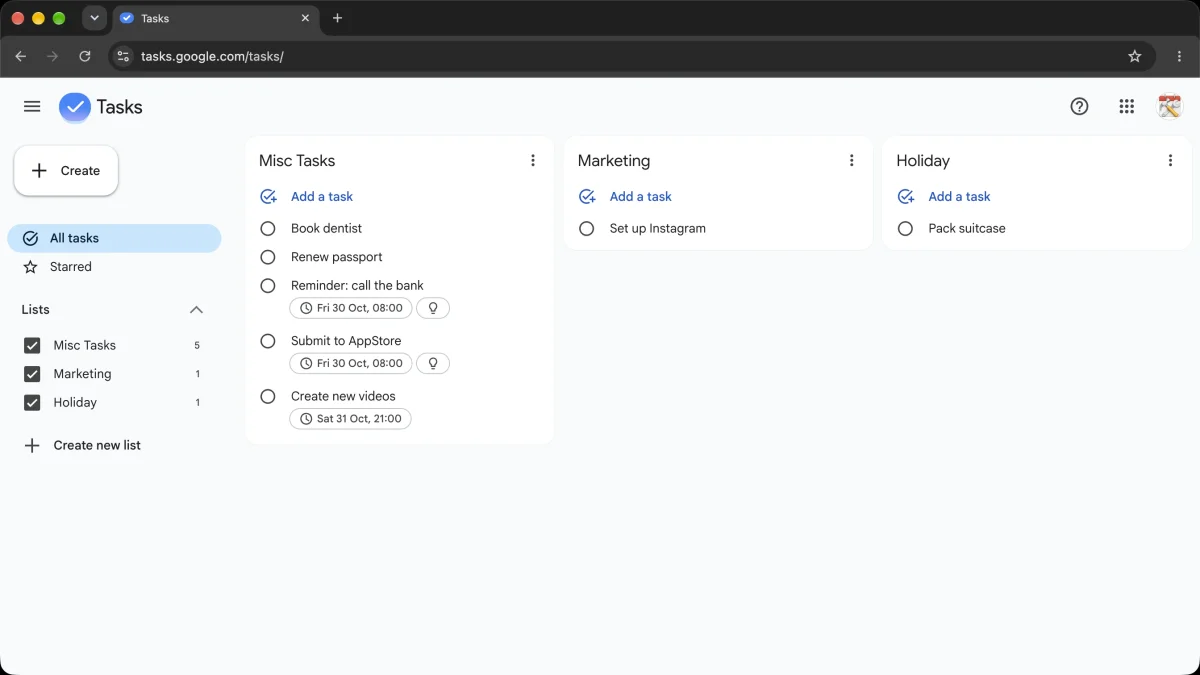Viewport: 1200px width, 675px height.
Task: Click Create new list
Action: point(82,445)
